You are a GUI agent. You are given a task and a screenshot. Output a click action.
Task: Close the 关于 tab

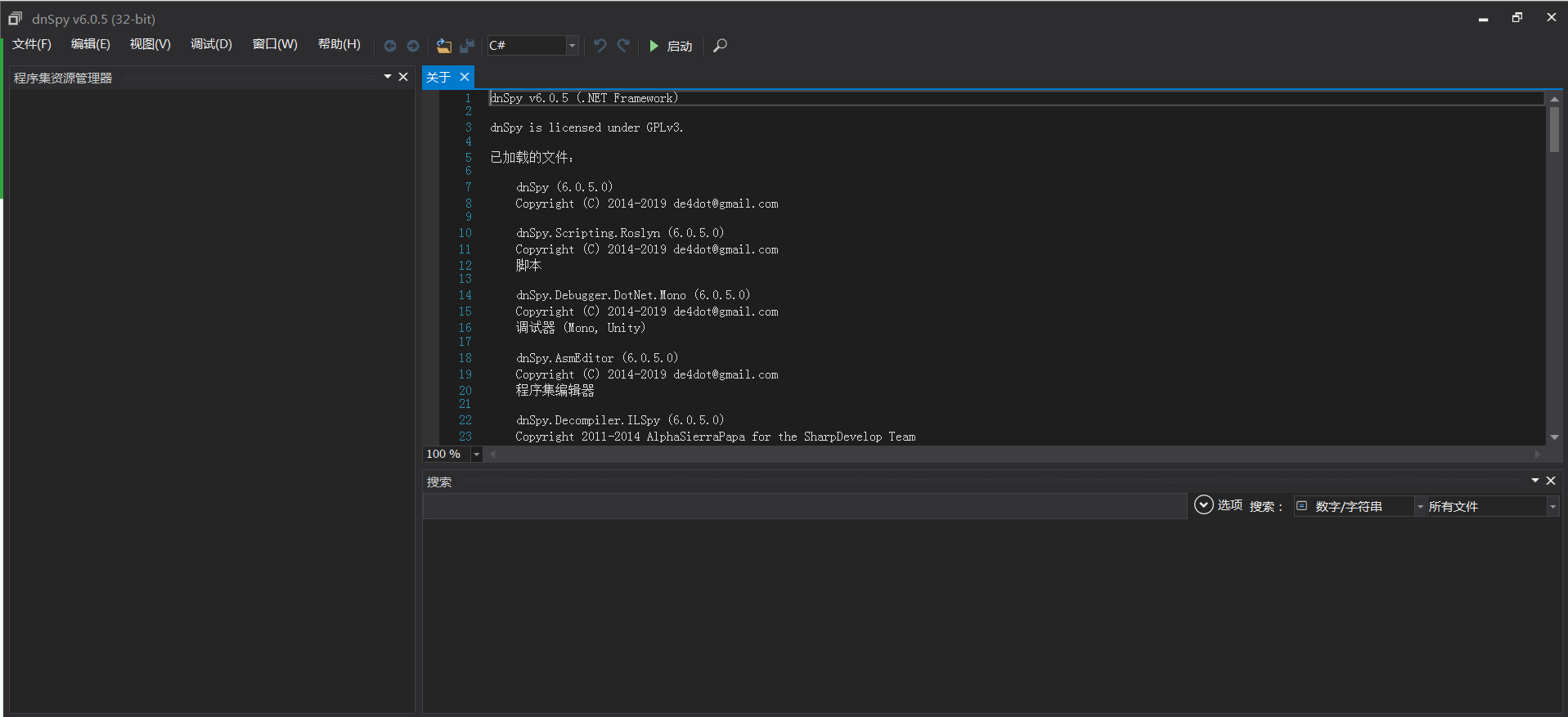[465, 77]
